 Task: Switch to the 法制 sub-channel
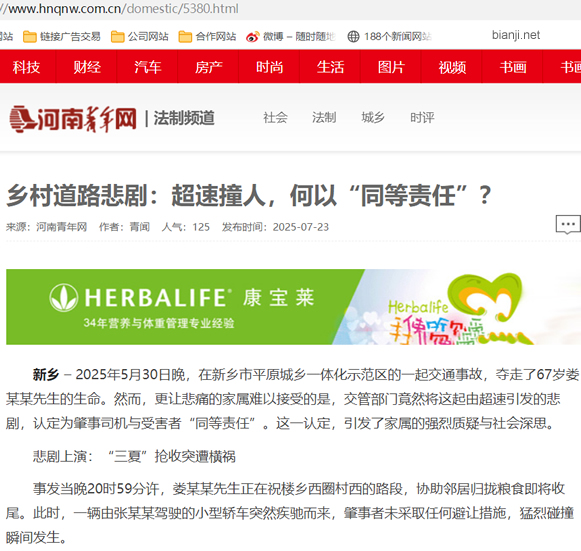coord(324,117)
